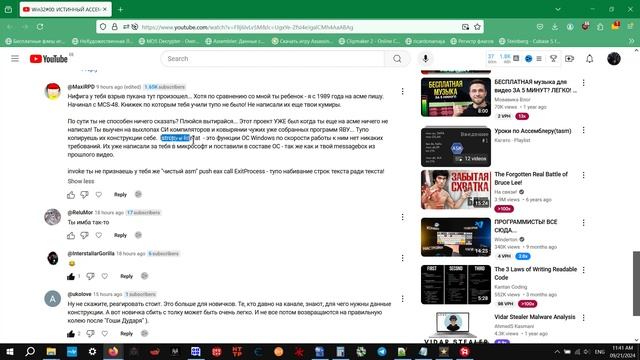
Task: Click the trophy extension icon in YouTube header
Action: click(553, 59)
